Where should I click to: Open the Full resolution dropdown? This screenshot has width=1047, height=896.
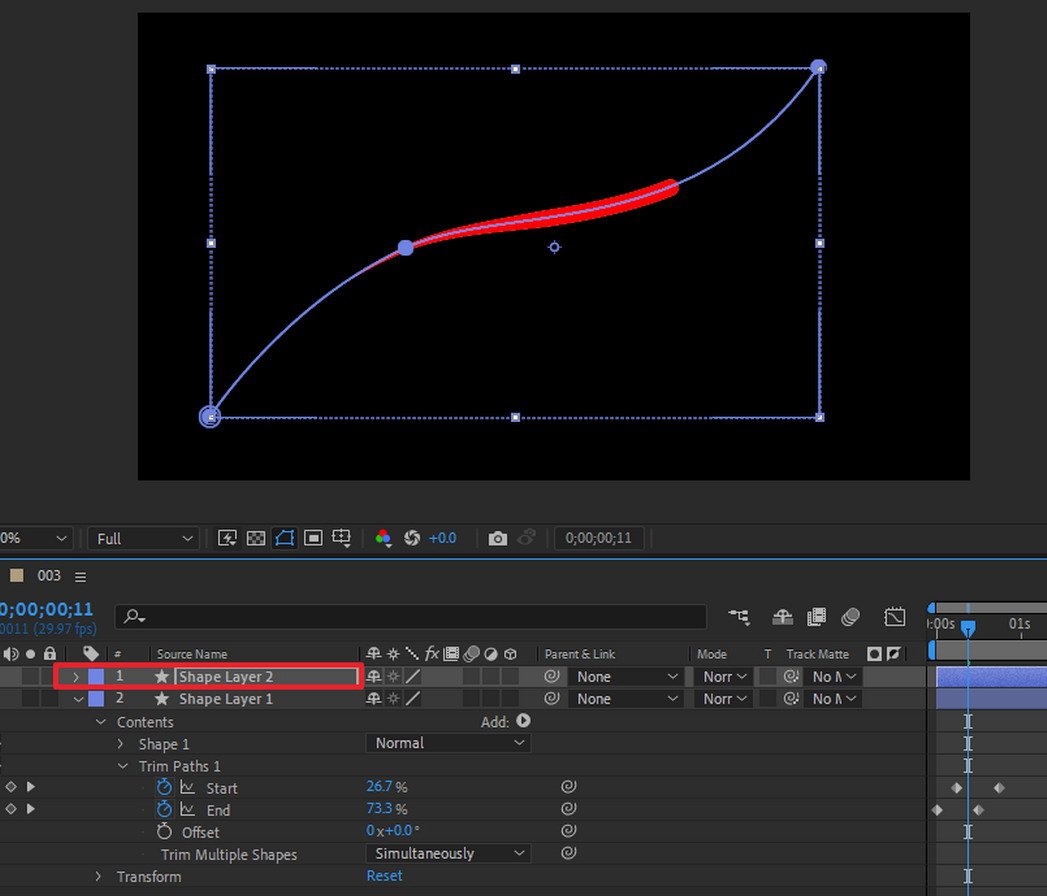pos(144,538)
